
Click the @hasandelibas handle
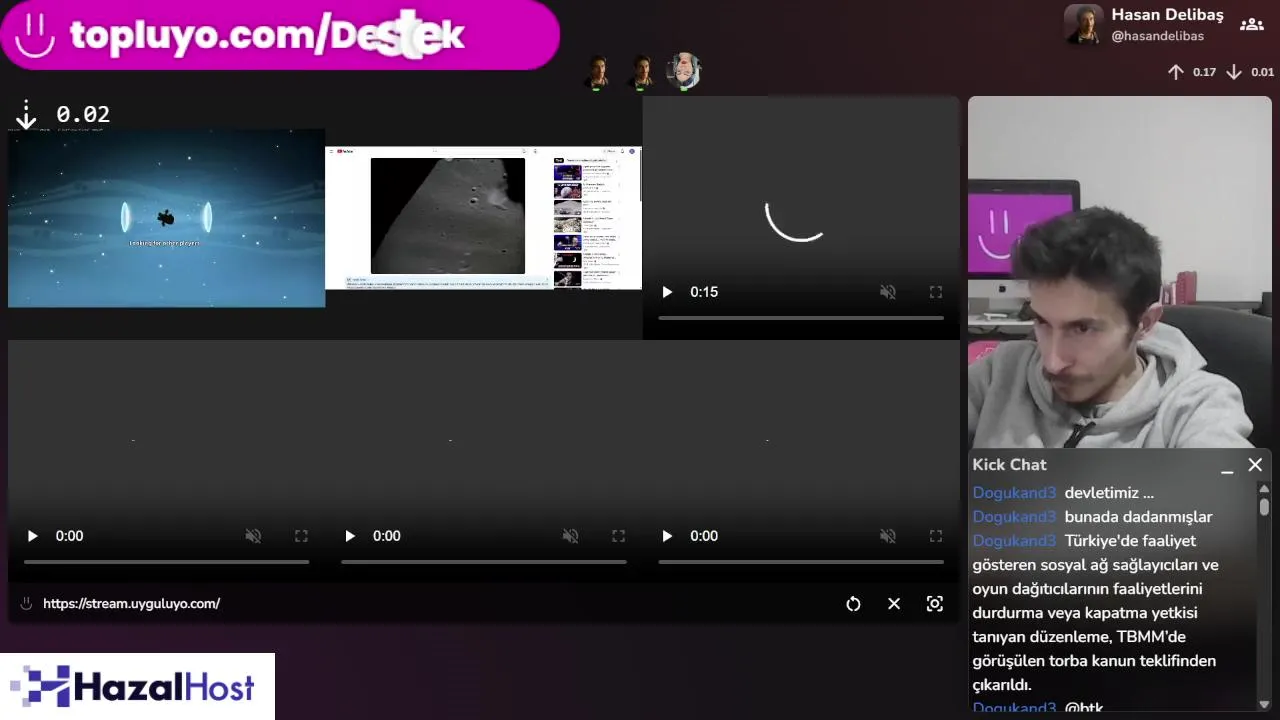[1157, 36]
